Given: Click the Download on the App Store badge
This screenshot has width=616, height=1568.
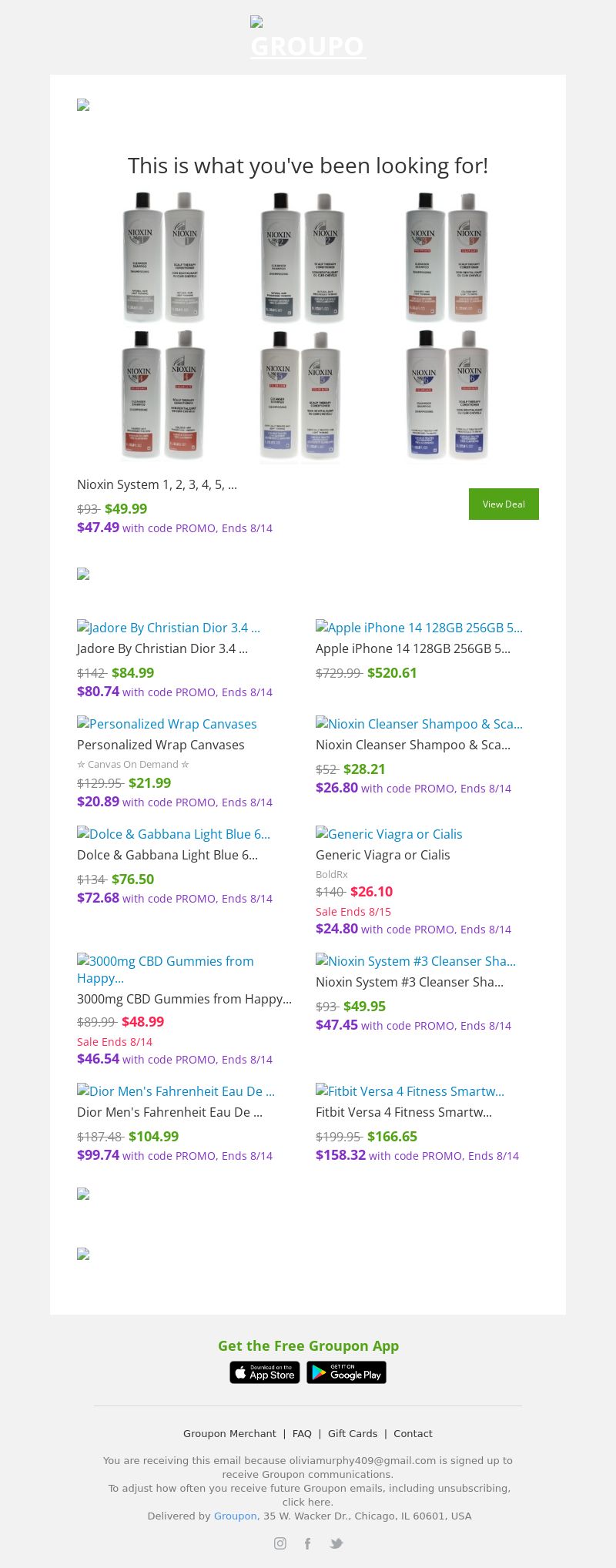Looking at the screenshot, I should [265, 1372].
